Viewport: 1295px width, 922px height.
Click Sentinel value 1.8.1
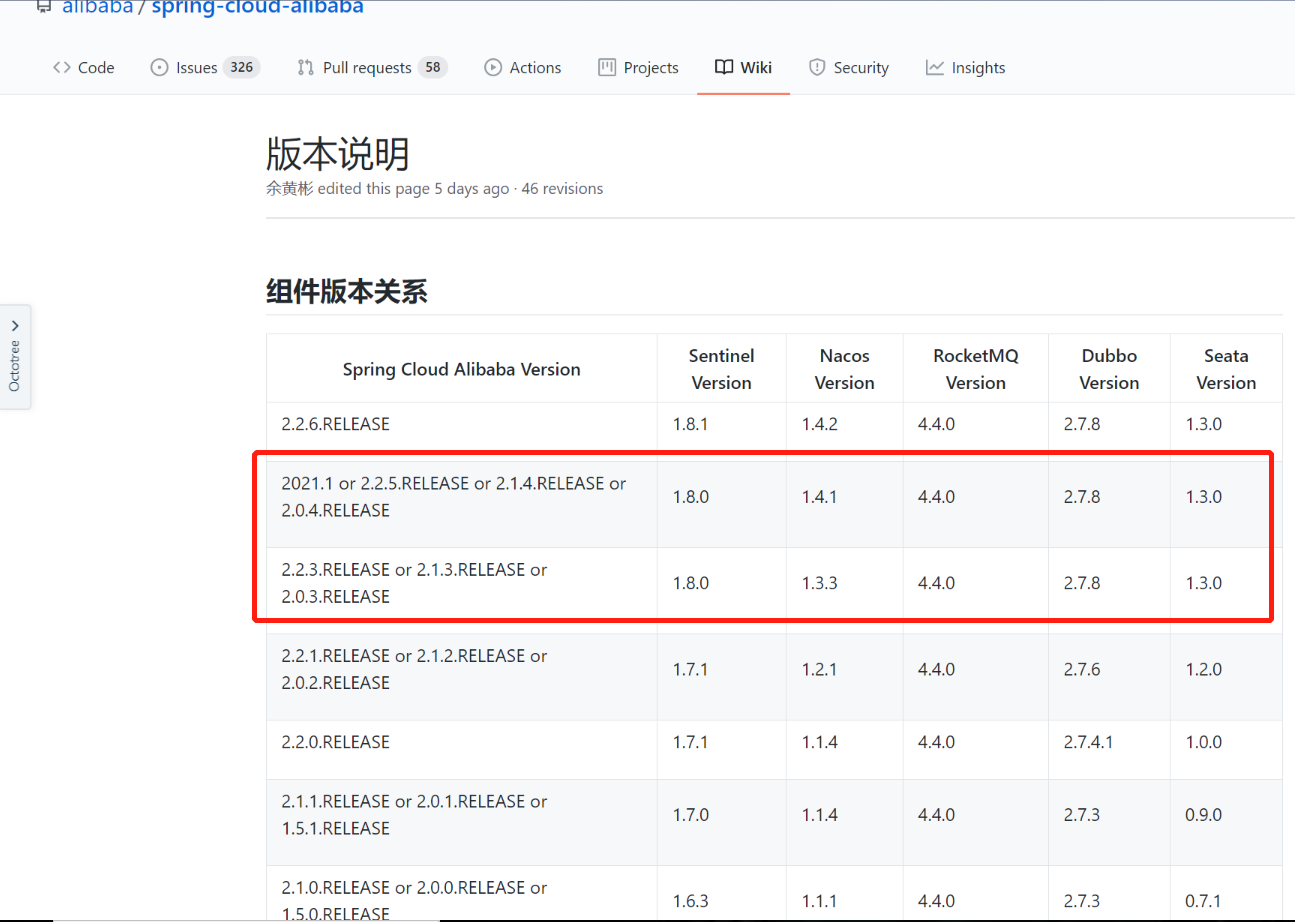(x=691, y=424)
